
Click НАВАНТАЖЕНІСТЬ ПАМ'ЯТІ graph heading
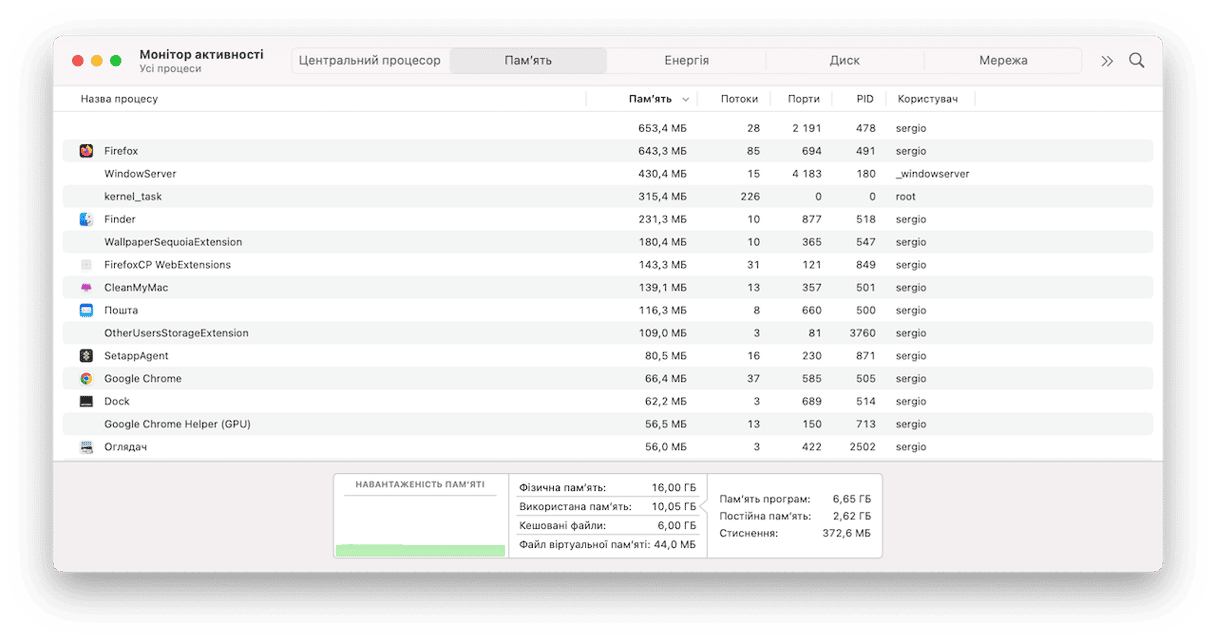tap(421, 484)
